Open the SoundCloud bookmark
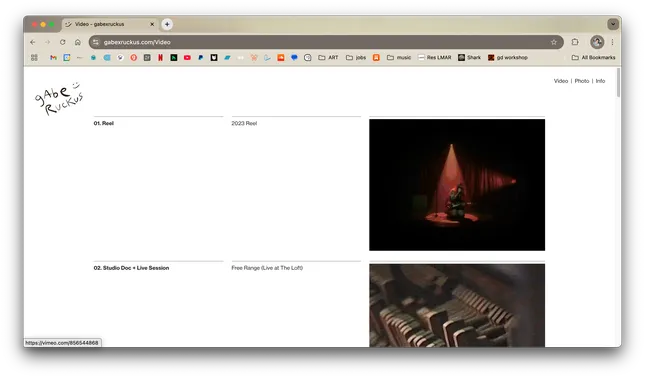The height and width of the screenshot is (378, 645). coord(281,58)
